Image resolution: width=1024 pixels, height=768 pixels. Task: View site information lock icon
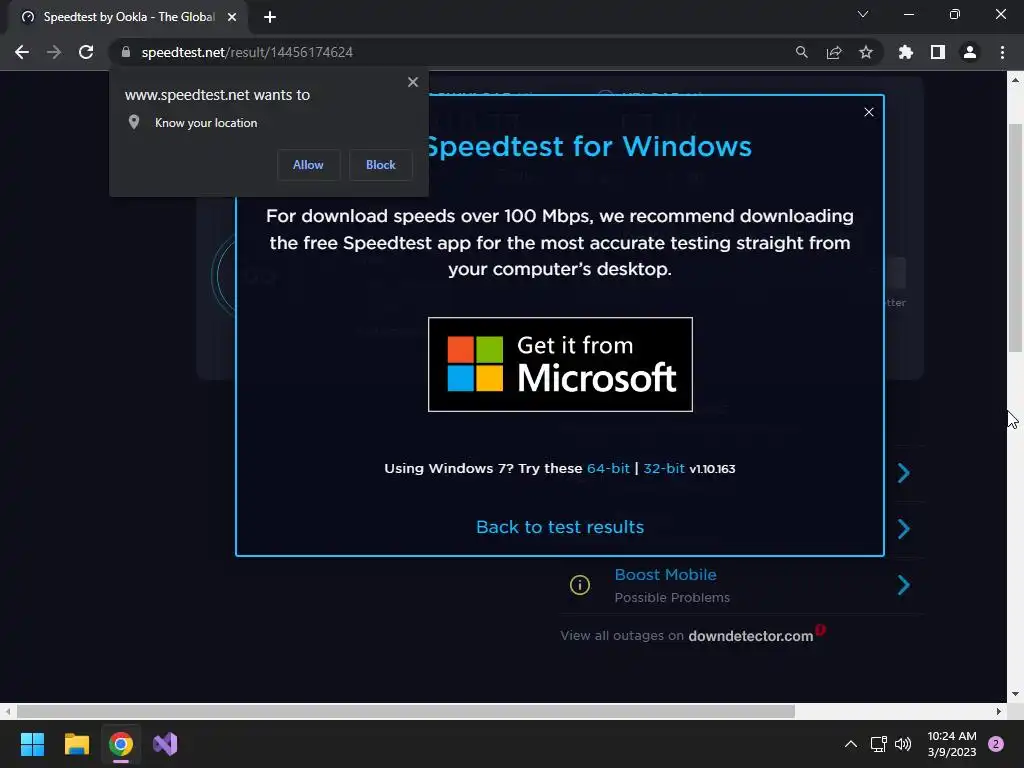126,52
